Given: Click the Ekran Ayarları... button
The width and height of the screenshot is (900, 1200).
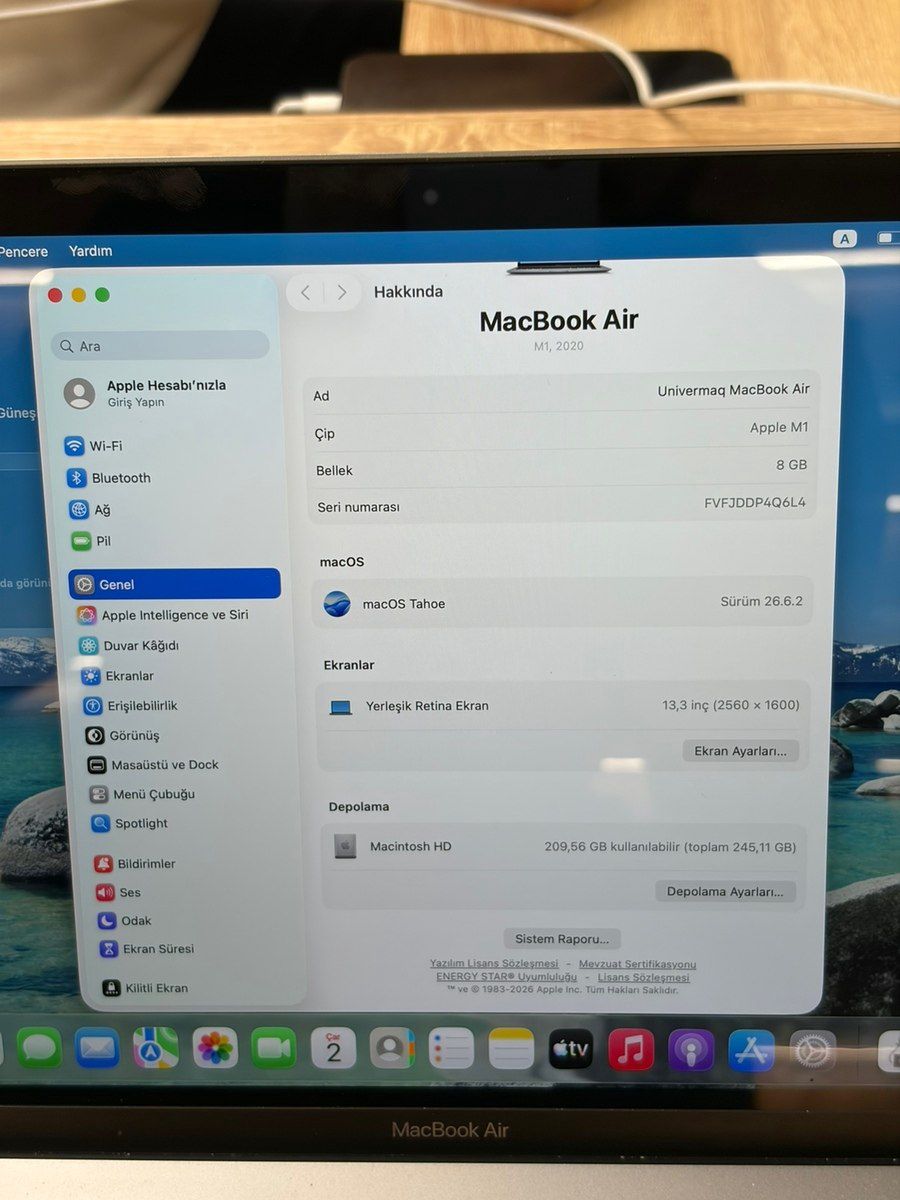Looking at the screenshot, I should pos(741,751).
